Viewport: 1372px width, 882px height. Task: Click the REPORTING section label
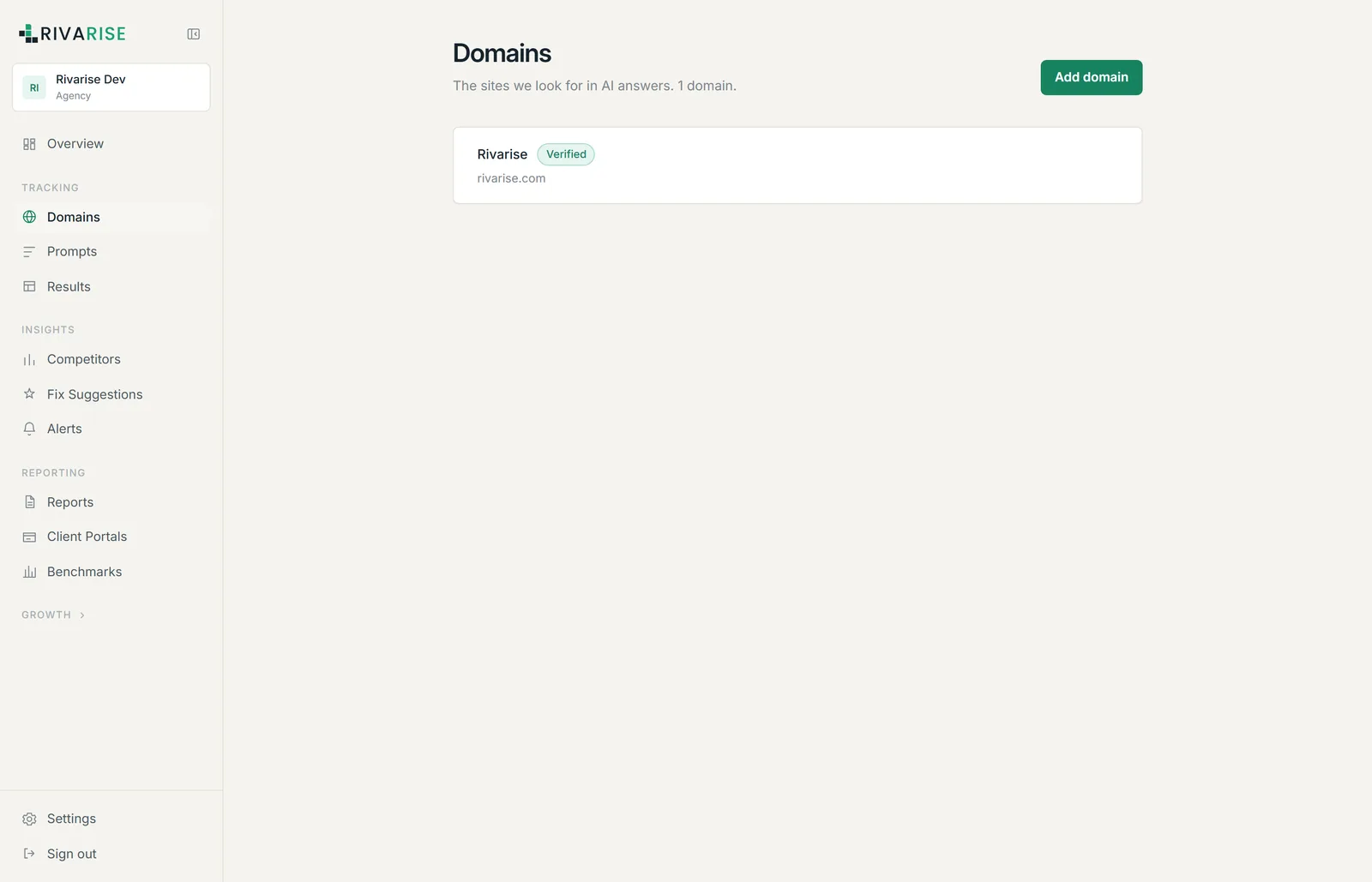[53, 473]
